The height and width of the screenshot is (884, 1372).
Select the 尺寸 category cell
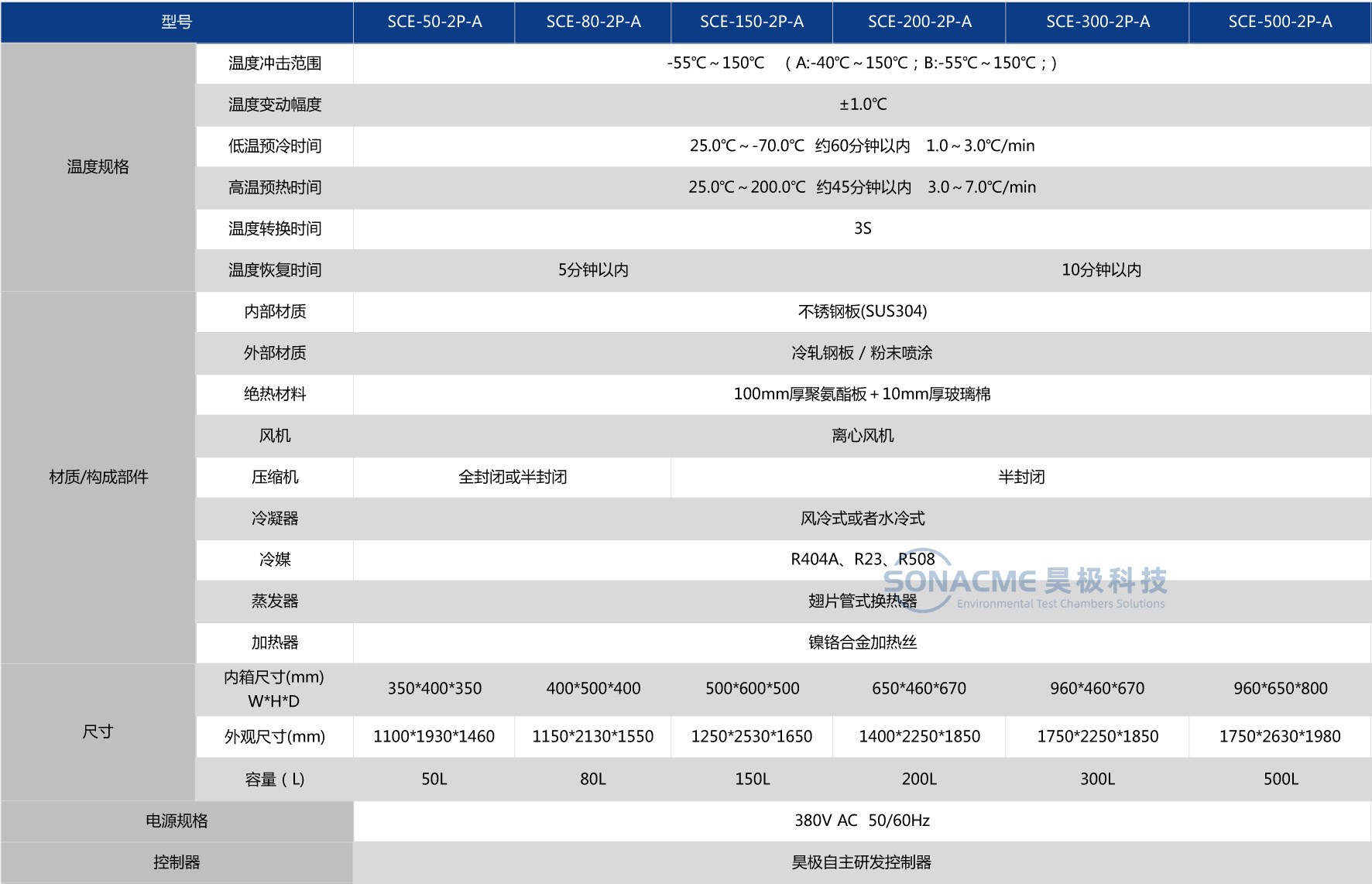98,732
